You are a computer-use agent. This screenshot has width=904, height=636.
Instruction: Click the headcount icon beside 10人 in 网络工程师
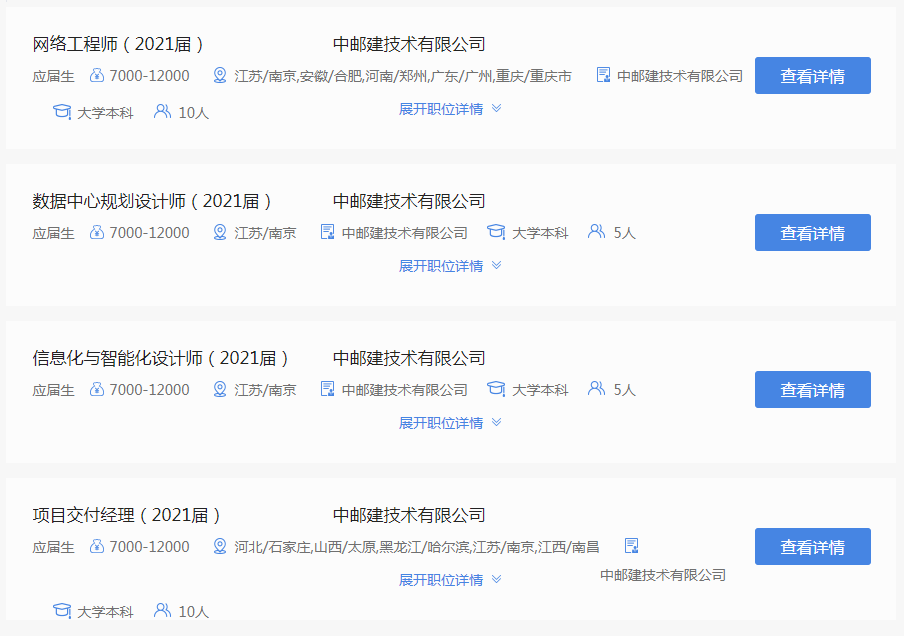[x=162, y=112]
